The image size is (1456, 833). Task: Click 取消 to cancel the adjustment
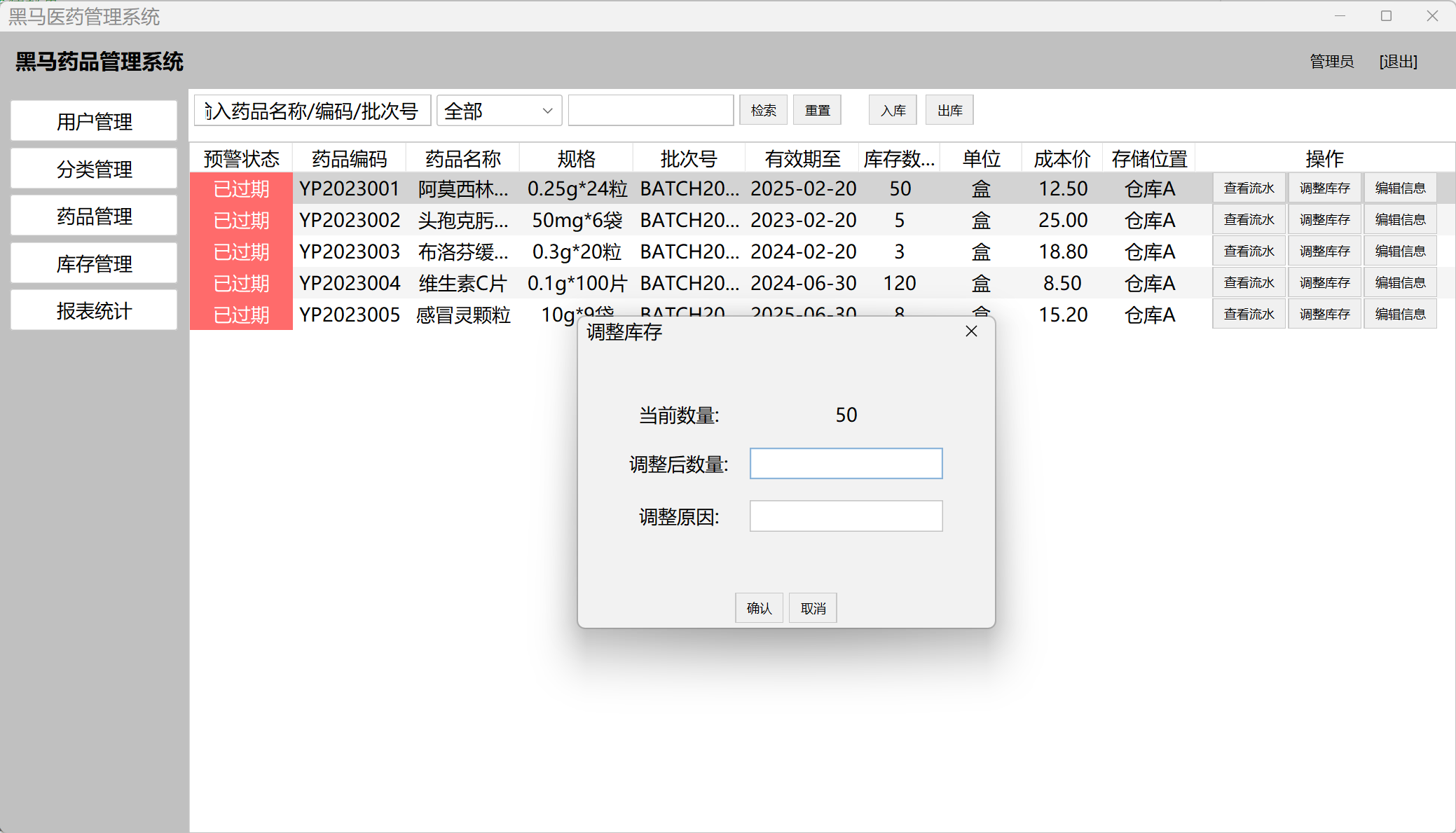[813, 608]
